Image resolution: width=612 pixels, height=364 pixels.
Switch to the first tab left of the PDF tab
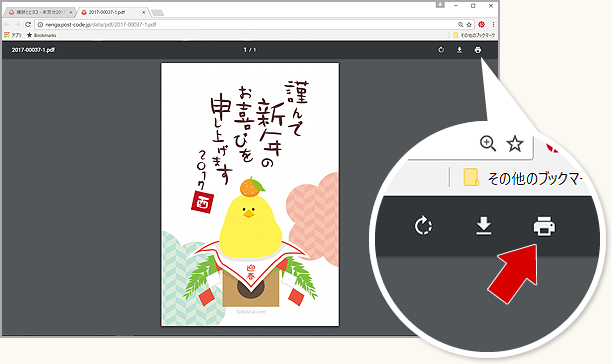(x=40, y=12)
